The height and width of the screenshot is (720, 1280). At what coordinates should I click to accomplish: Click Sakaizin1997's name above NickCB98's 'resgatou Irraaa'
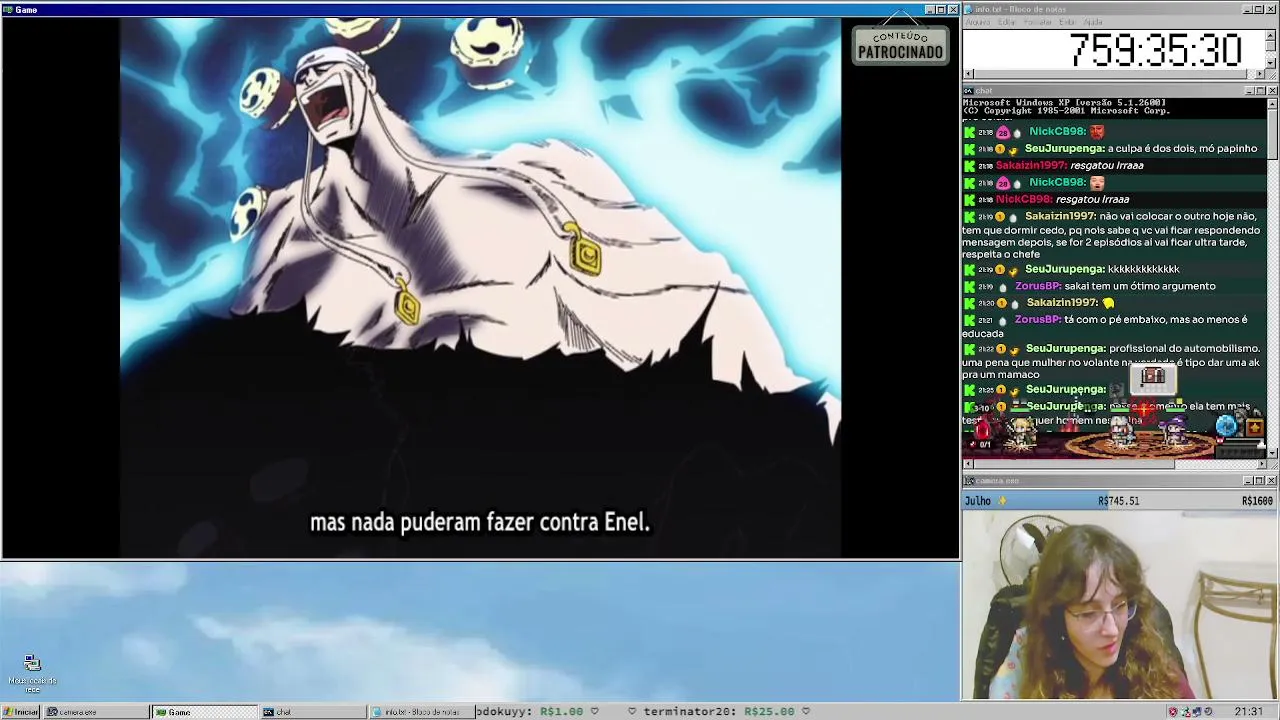[1031, 166]
